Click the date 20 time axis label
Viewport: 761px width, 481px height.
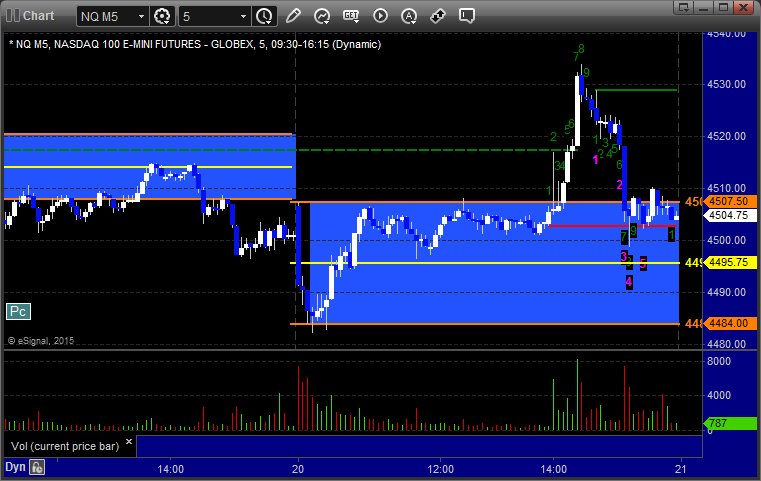pyautogui.click(x=298, y=469)
